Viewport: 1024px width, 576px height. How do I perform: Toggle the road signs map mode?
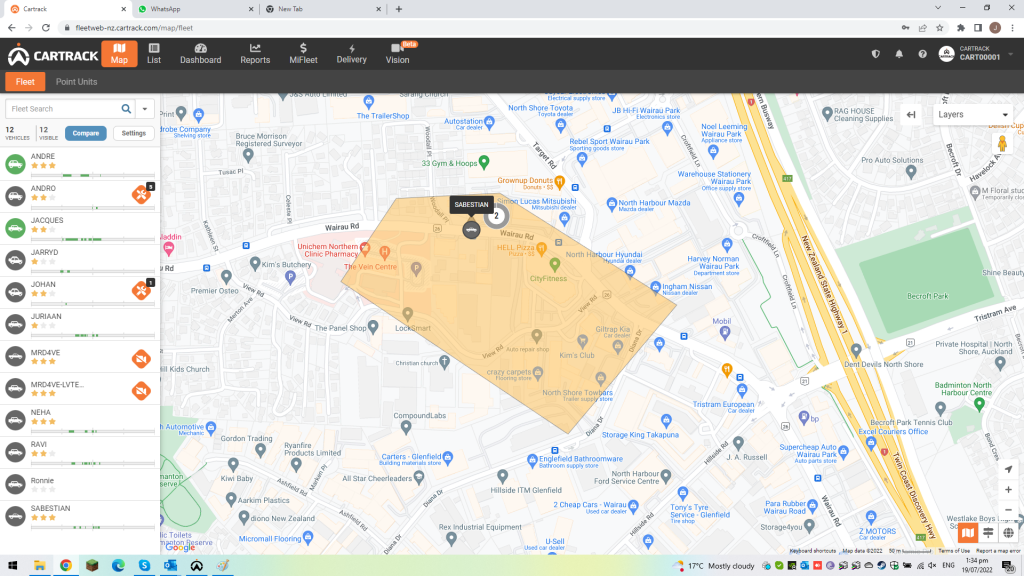coord(987,533)
